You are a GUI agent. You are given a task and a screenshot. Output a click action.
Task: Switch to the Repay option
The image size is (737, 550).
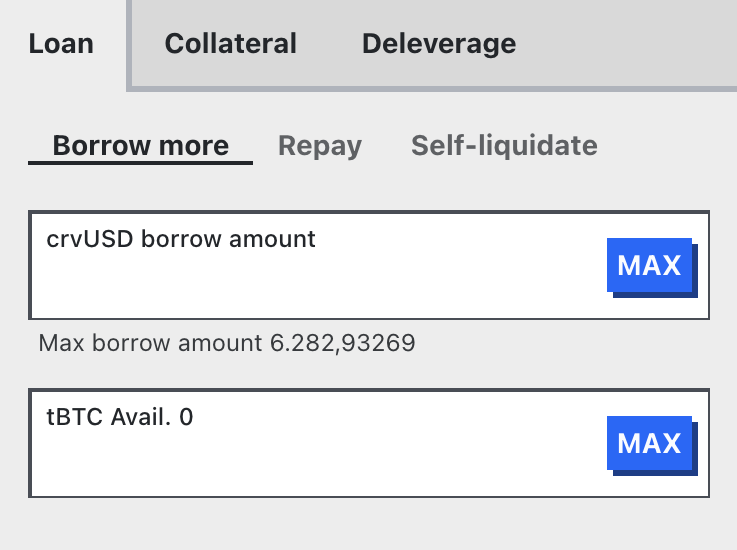click(319, 146)
